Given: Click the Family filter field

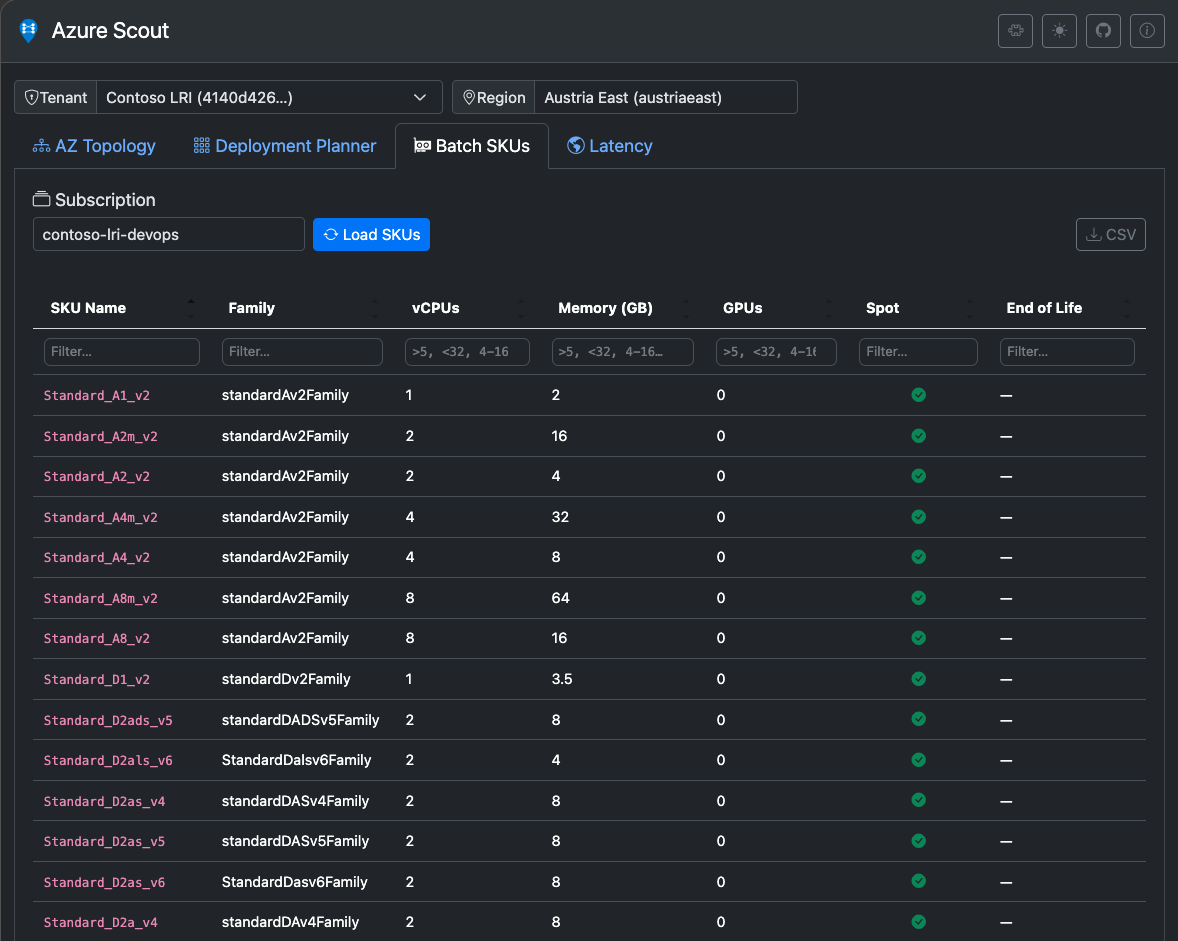Looking at the screenshot, I should (302, 351).
